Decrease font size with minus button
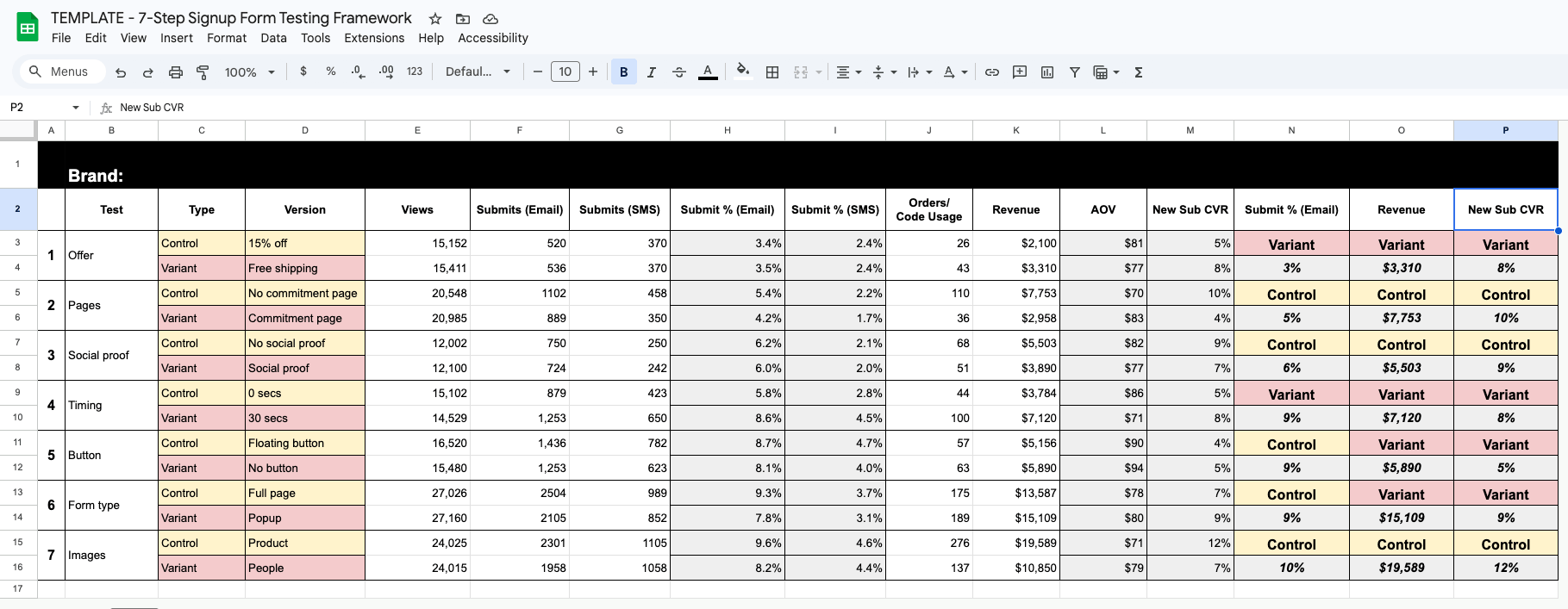The height and width of the screenshot is (609, 1568). [538, 71]
